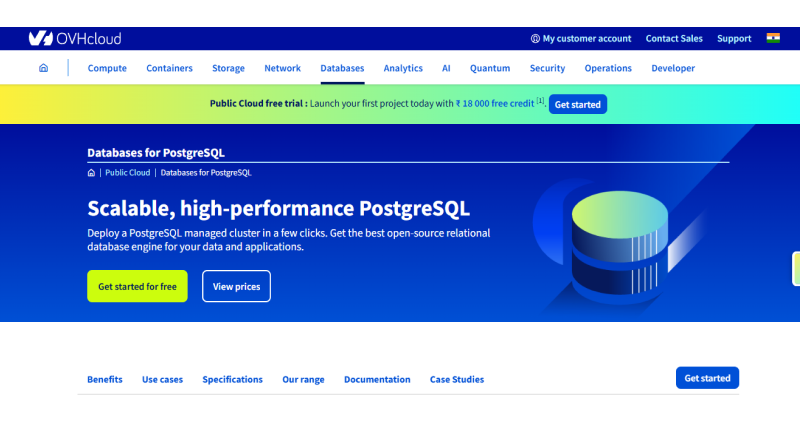Viewport: 800px width, 445px height.
Task: Click the OVHcloud logo
Action: [x=75, y=38]
